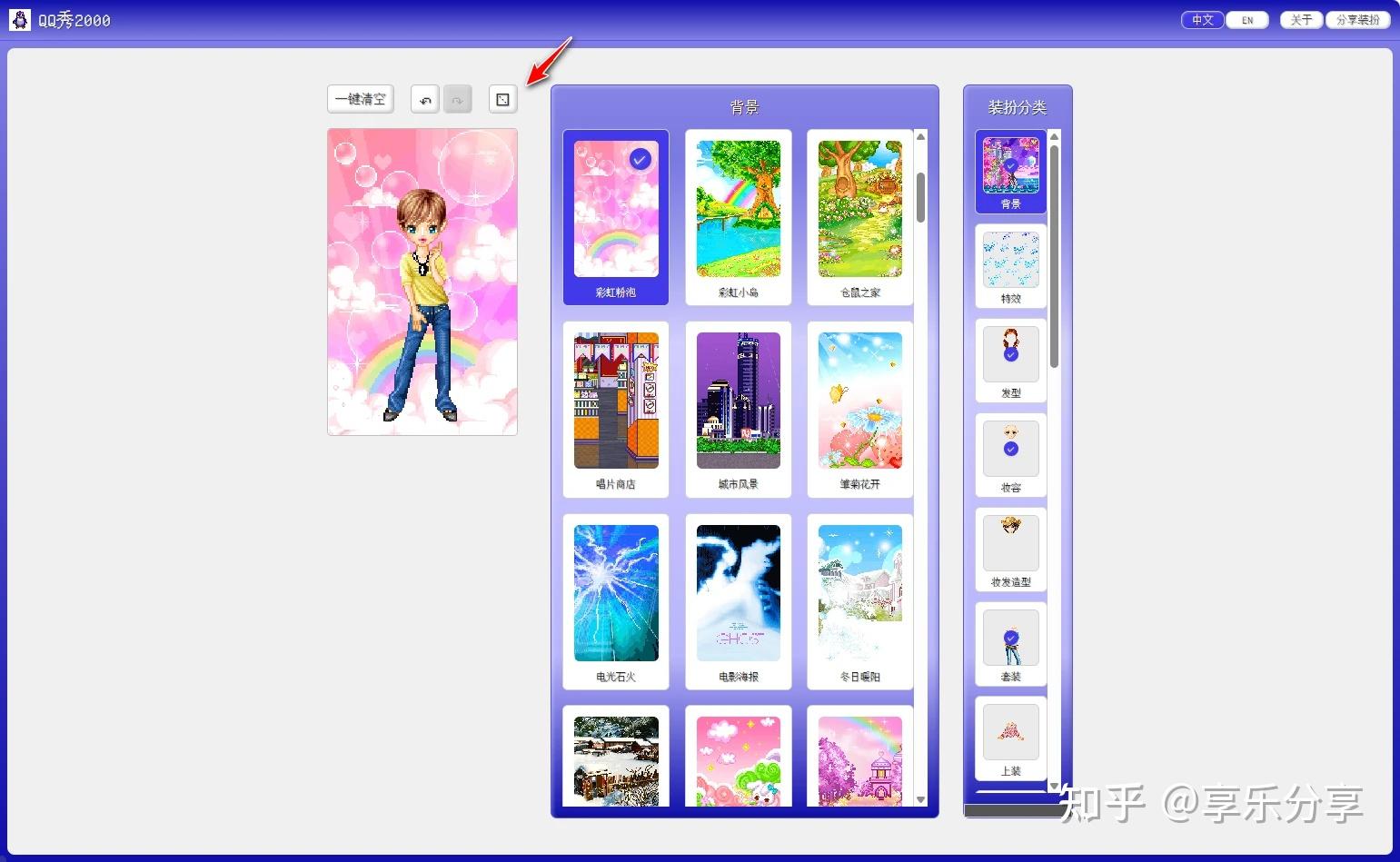Click the 分享装扮 share button

1357,20
